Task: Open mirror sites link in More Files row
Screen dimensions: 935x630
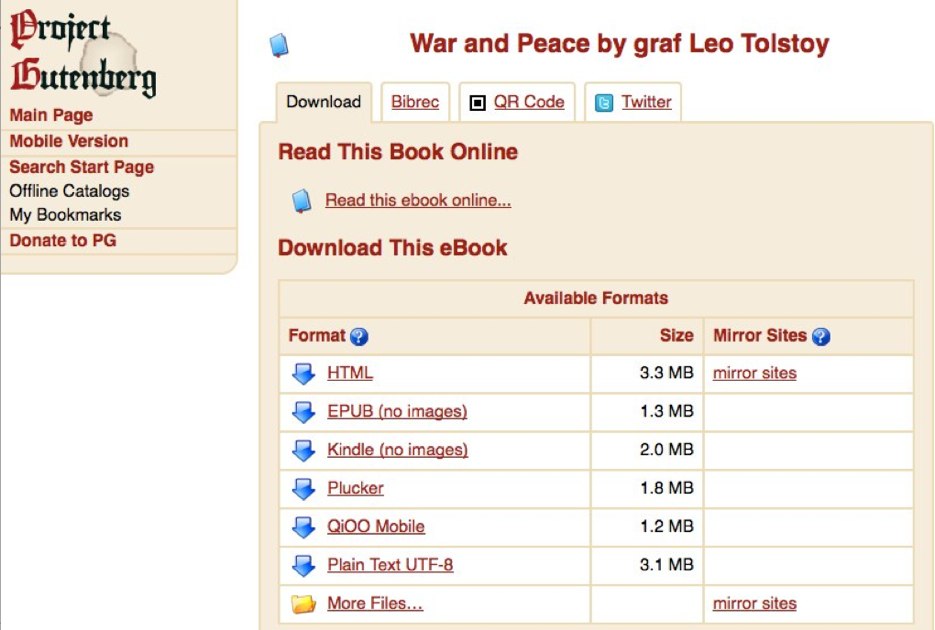Action: (755, 603)
